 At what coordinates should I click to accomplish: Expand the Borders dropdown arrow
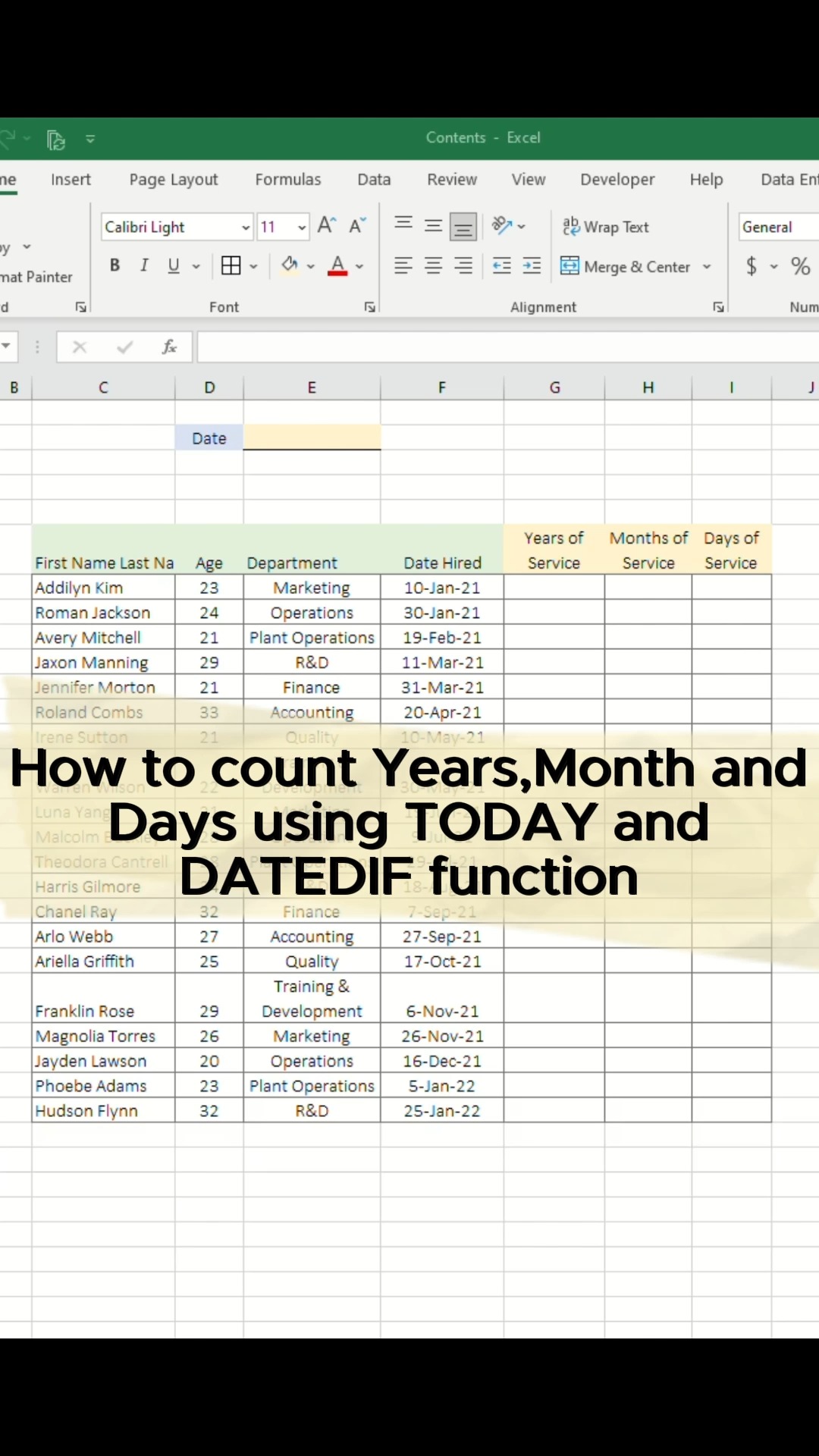click(253, 266)
